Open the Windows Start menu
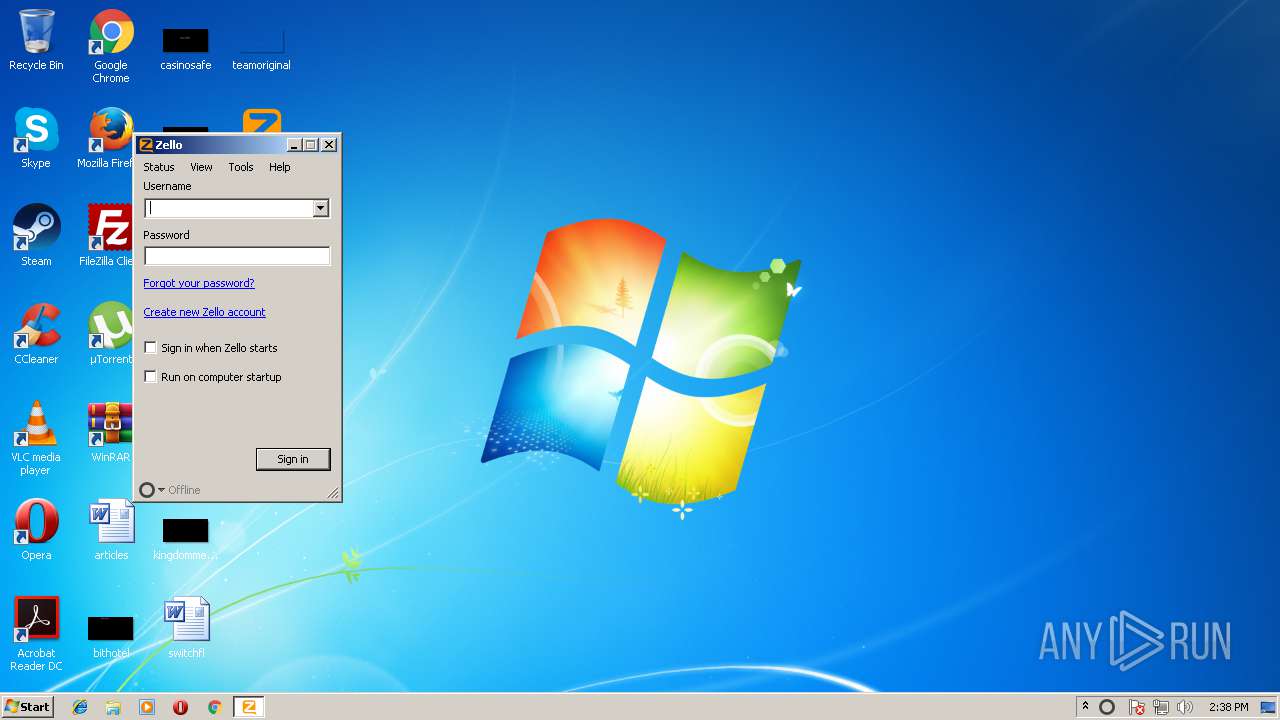The height and width of the screenshot is (720, 1280). [28, 707]
